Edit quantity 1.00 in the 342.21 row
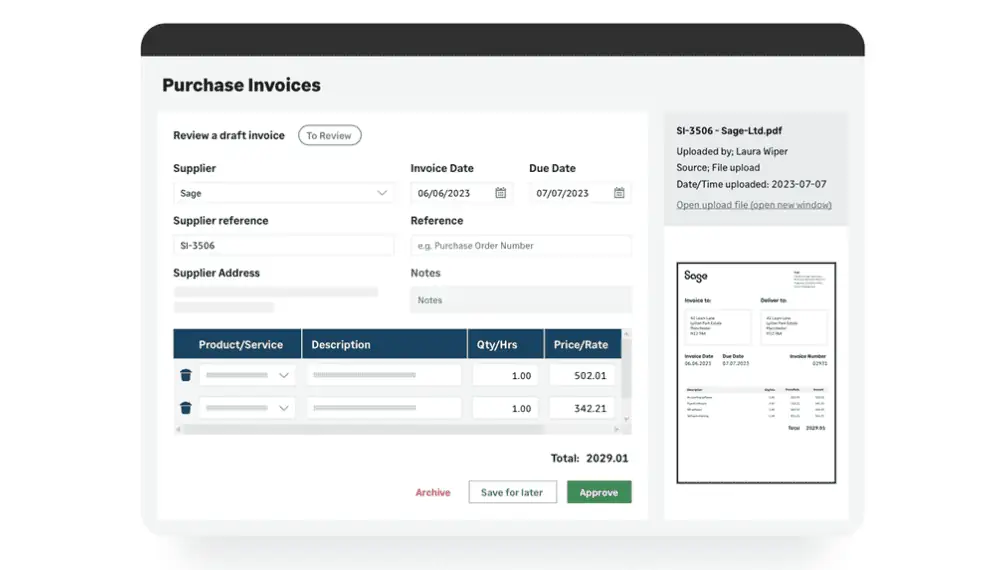1000x570 pixels. (505, 407)
